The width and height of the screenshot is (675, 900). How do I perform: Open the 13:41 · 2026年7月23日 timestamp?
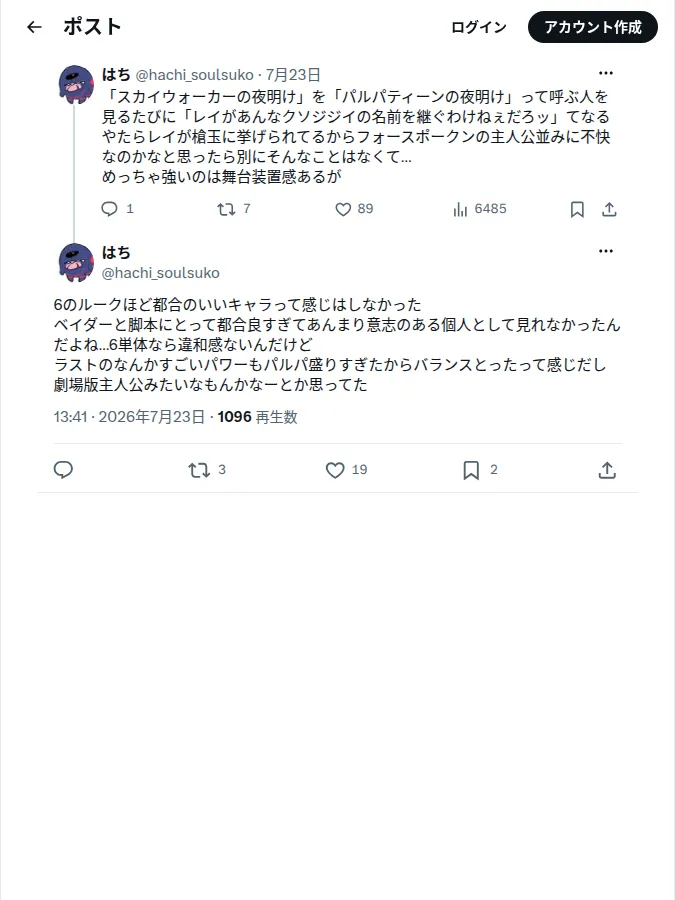coord(129,417)
